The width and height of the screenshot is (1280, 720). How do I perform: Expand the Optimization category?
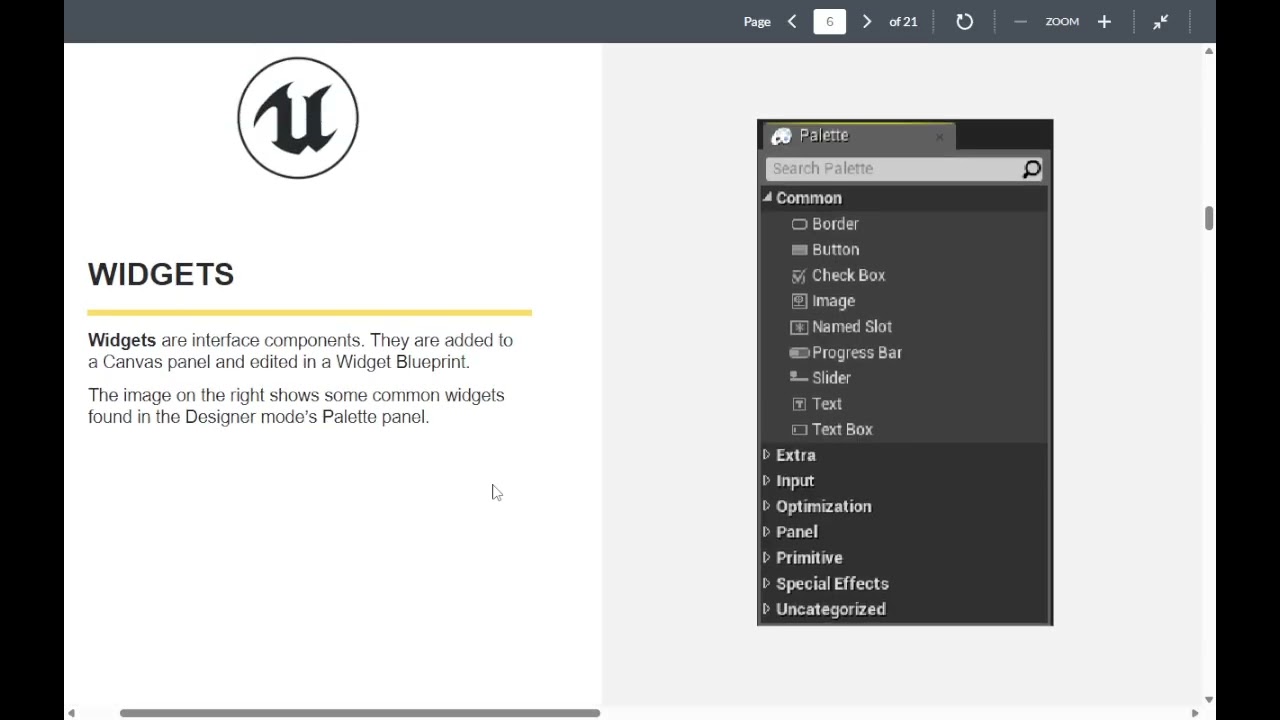767,507
